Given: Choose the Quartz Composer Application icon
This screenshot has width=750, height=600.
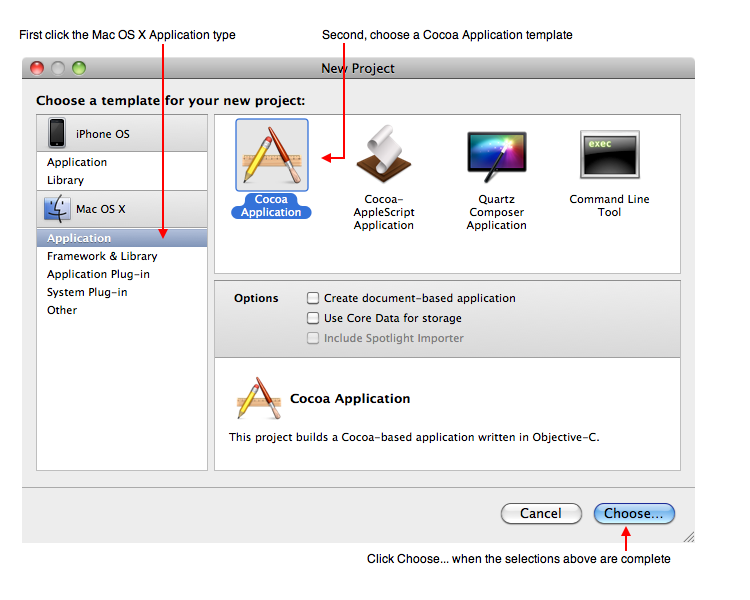Looking at the screenshot, I should (496, 156).
